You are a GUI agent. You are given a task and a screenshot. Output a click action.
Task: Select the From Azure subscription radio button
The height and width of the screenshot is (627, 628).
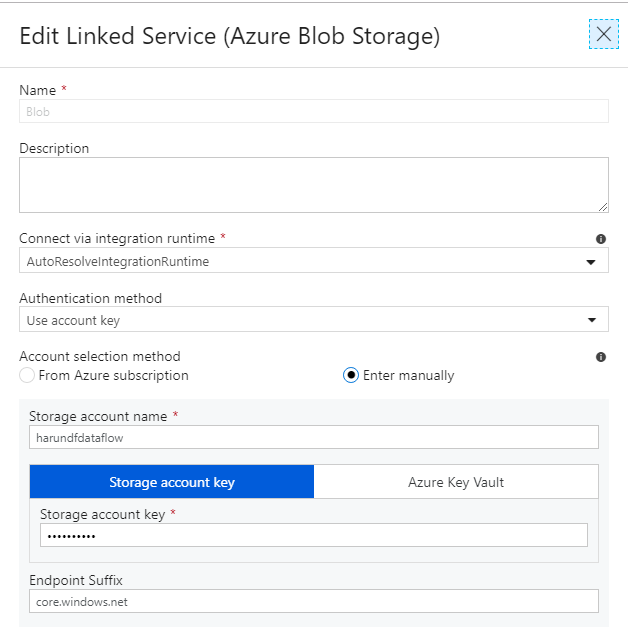[27, 375]
